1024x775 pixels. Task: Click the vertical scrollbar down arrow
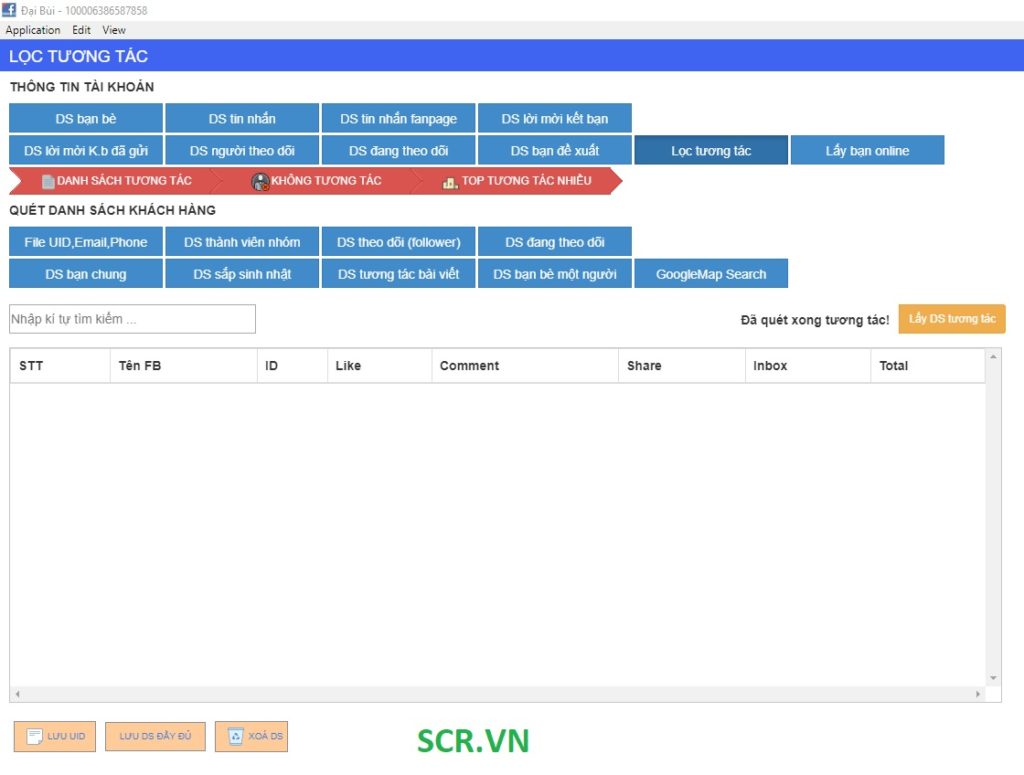coord(993,677)
